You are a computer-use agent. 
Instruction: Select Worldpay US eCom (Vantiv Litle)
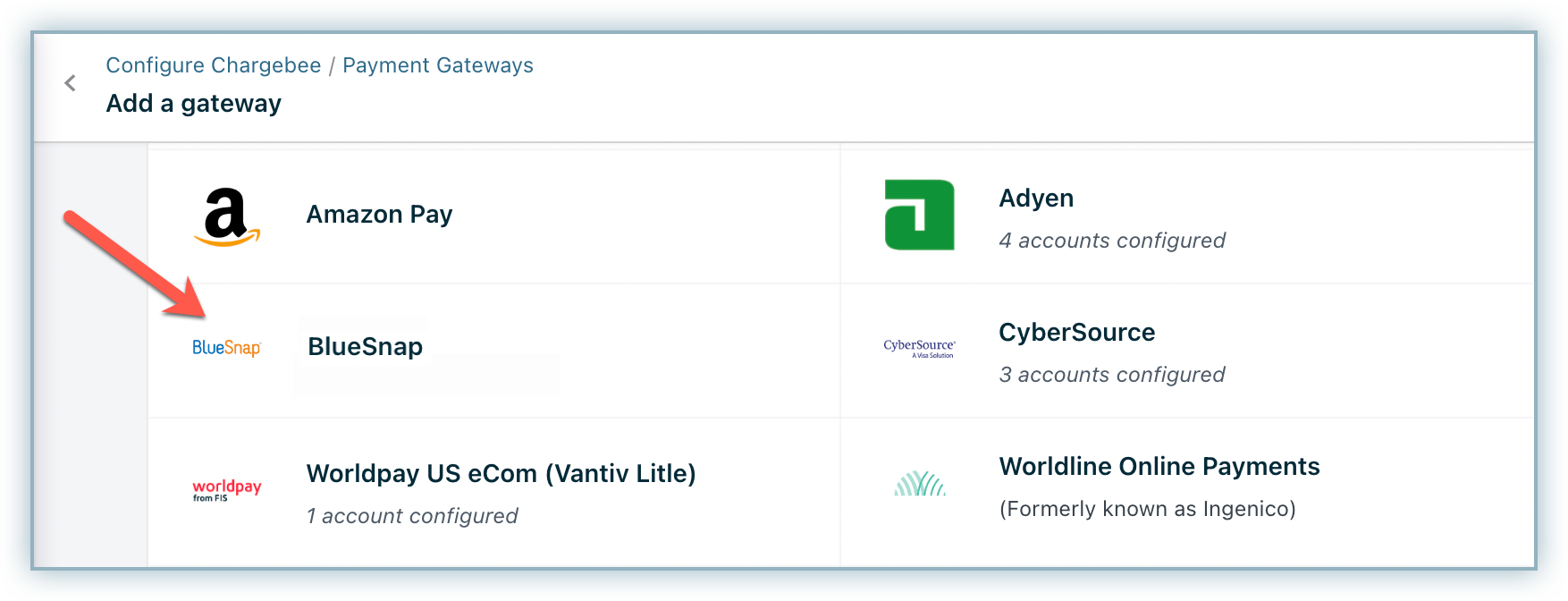501,474
